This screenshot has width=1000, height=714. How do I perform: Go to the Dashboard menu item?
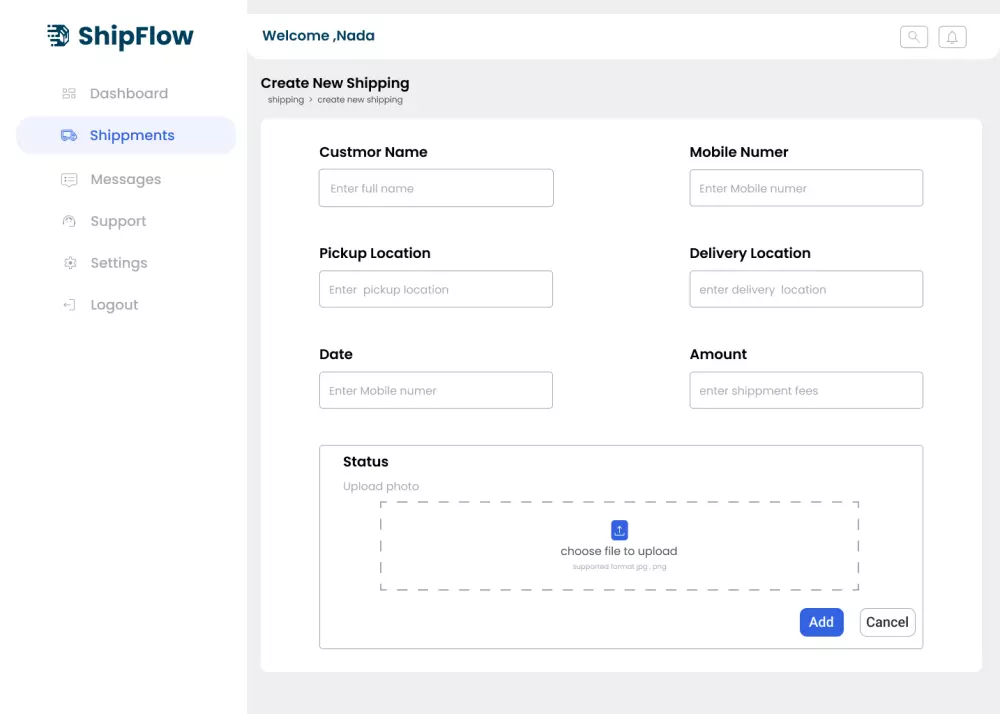[128, 94]
